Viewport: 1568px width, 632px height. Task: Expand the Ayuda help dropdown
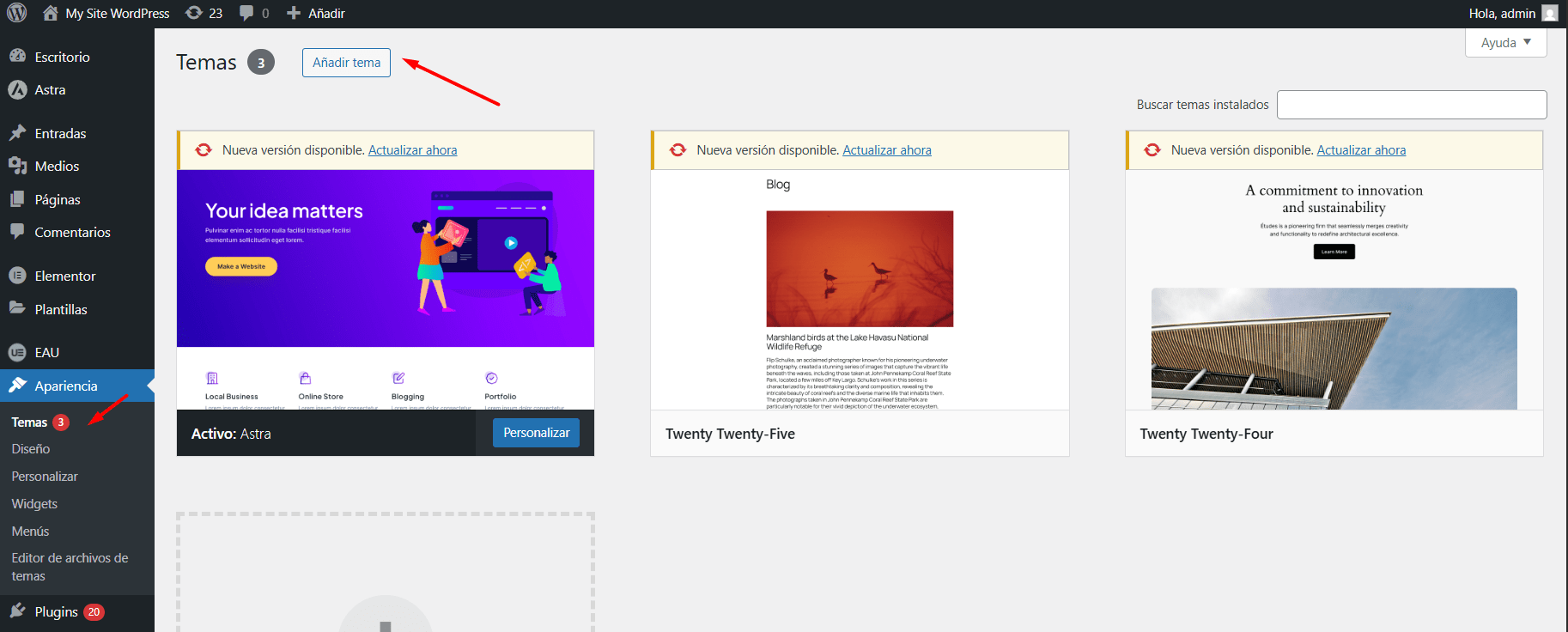1505,42
